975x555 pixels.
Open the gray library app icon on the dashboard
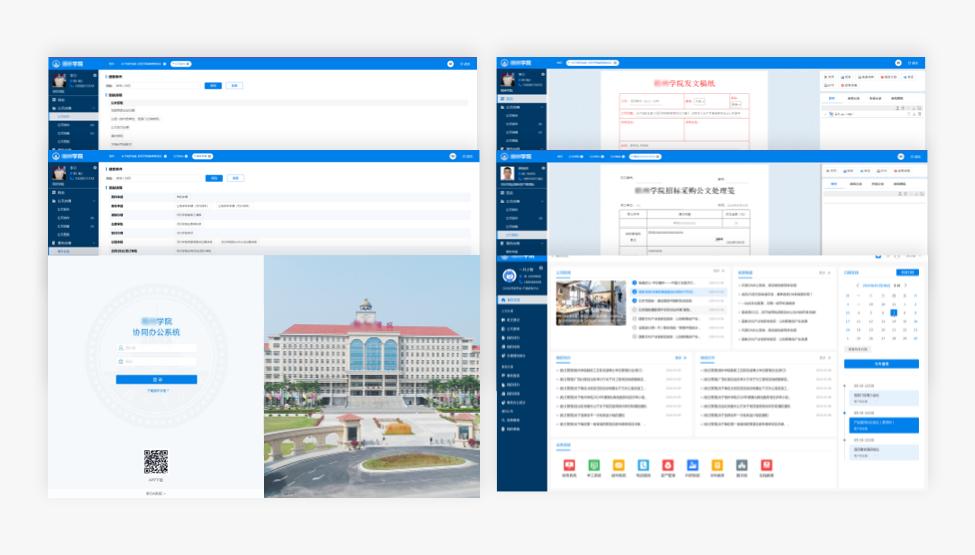tap(742, 465)
